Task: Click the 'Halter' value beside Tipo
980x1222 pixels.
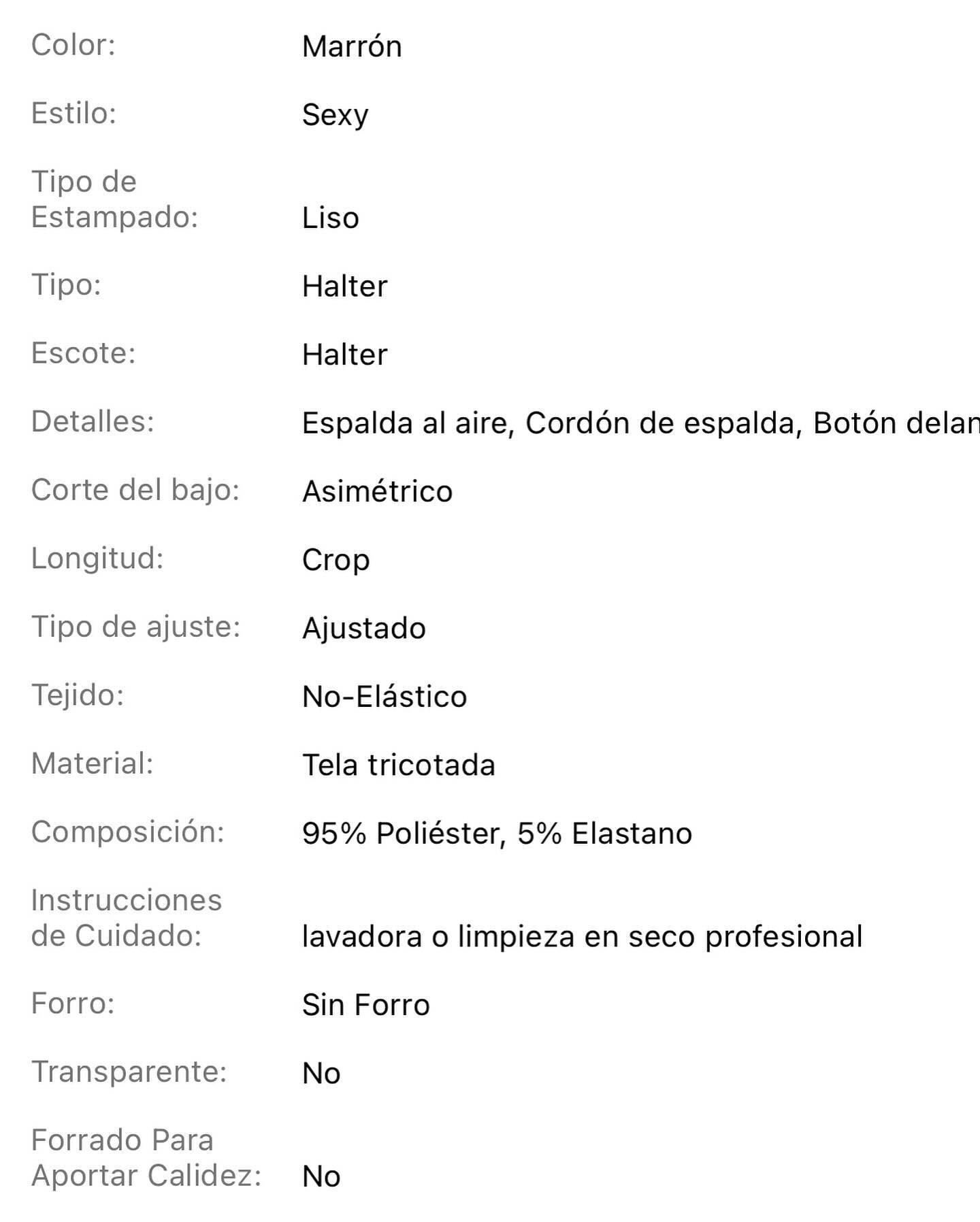Action: 344,286
